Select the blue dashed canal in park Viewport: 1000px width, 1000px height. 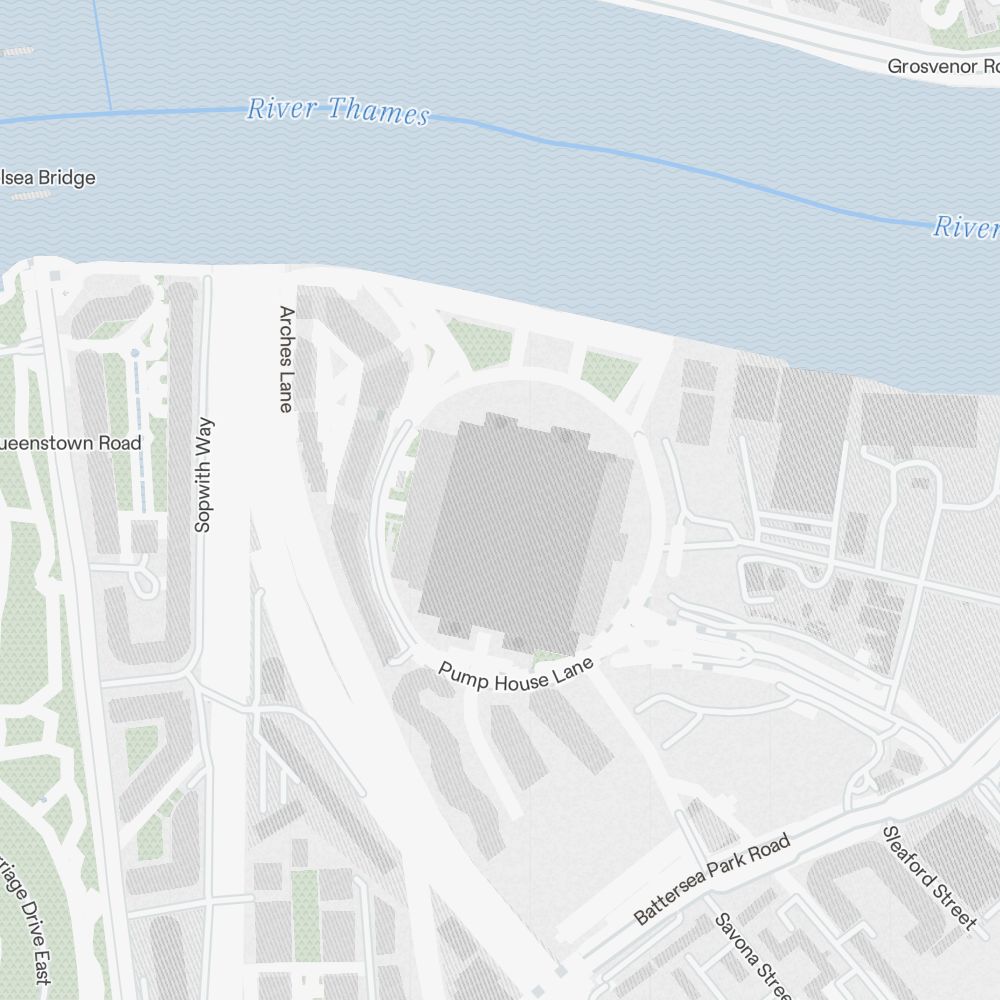tap(138, 430)
